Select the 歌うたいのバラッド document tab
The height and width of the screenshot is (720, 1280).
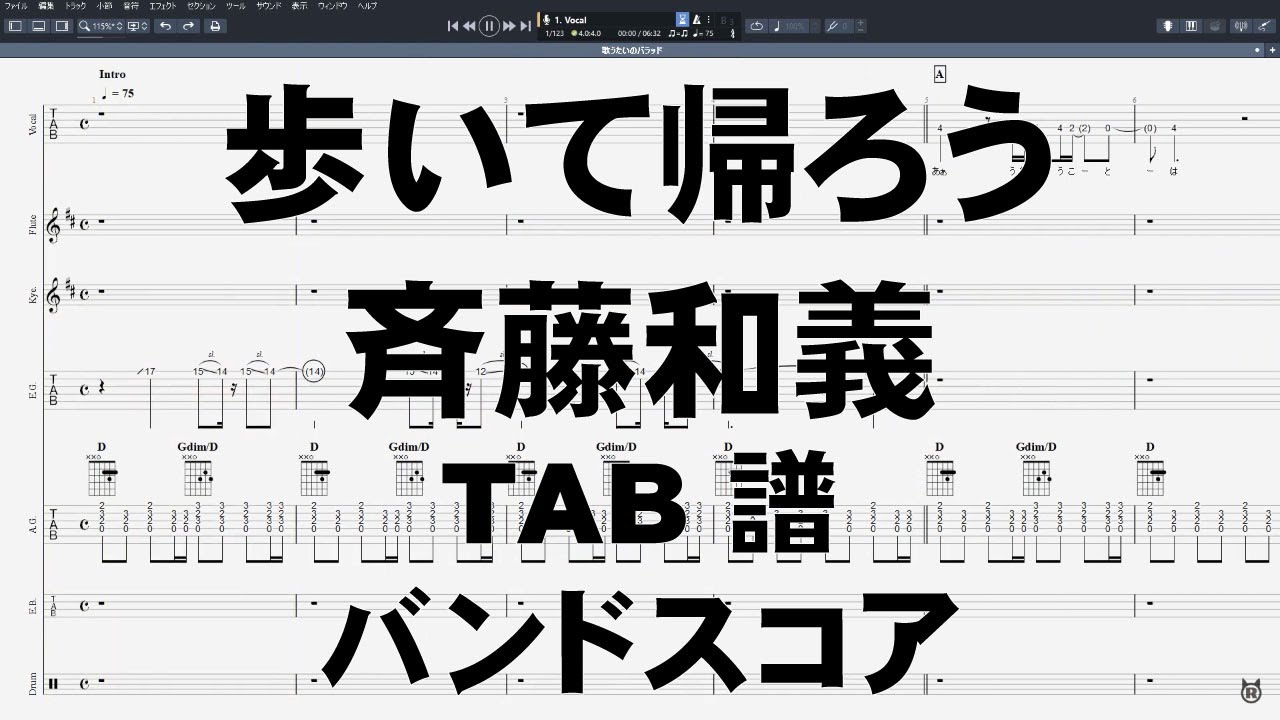(632, 49)
